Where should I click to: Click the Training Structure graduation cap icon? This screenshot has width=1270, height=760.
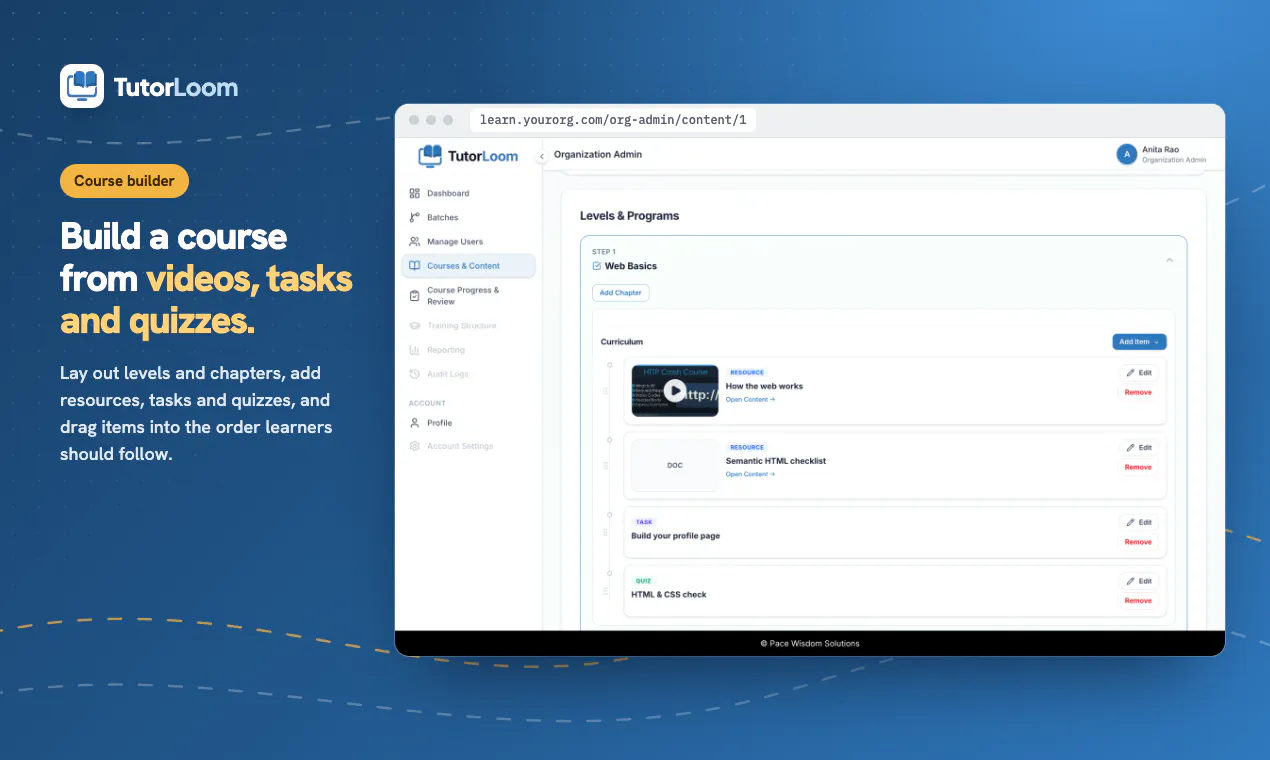(415, 326)
